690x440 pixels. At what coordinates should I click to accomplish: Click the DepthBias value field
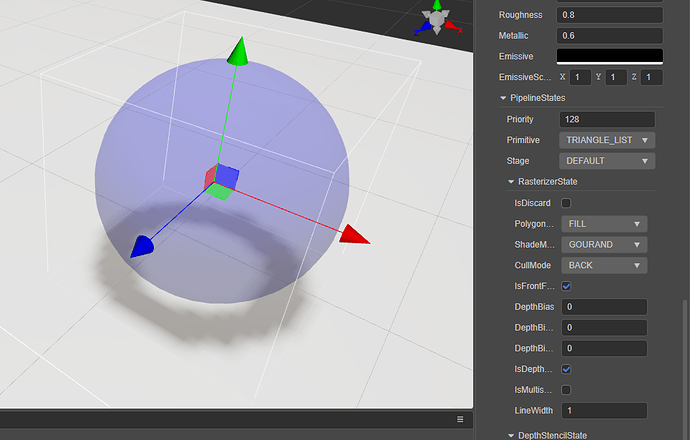tap(604, 307)
